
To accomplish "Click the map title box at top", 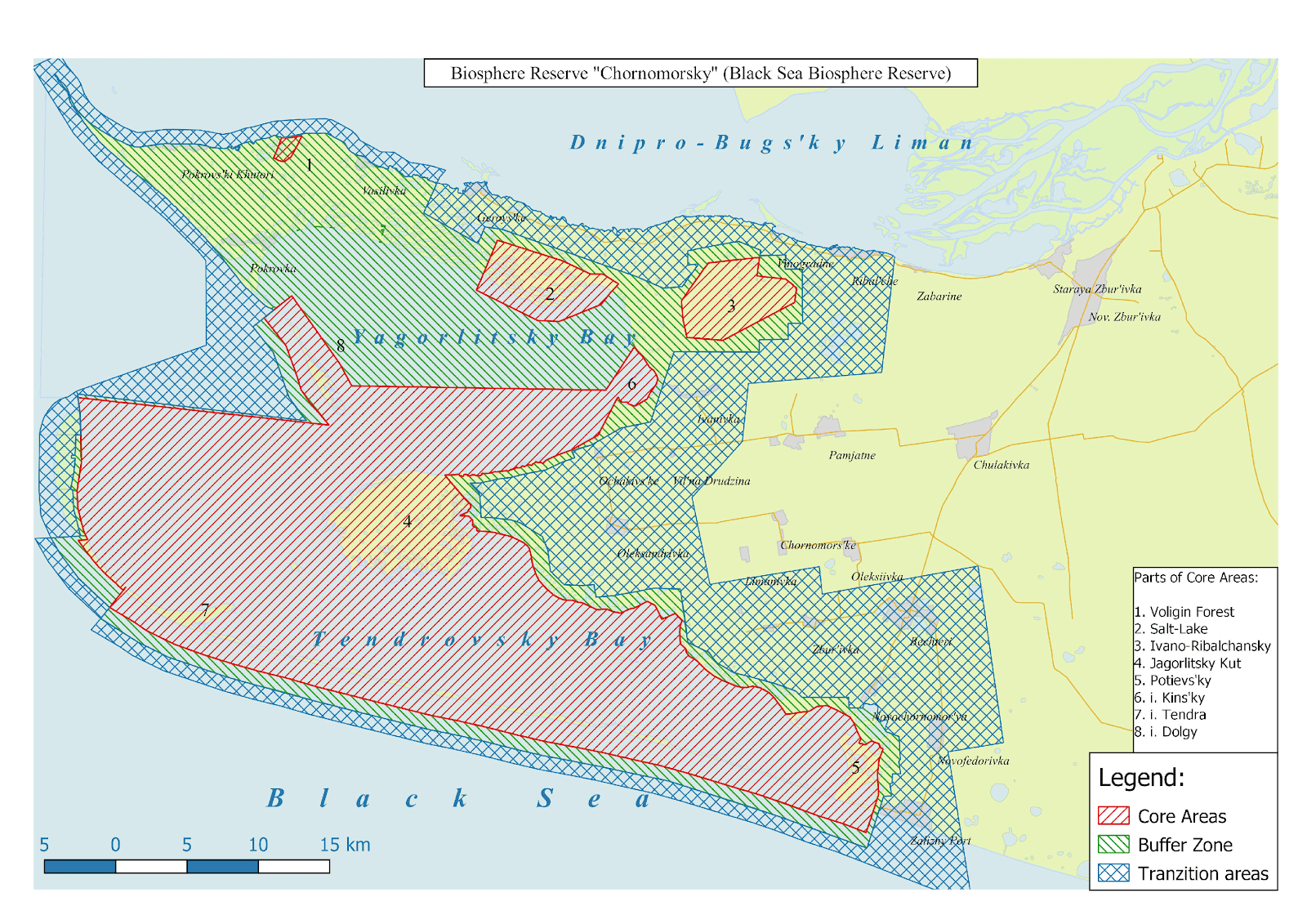I will (700, 73).
